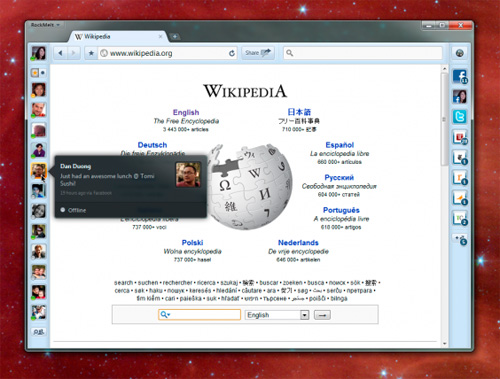Open the Twitter feed icon
The image size is (500, 379).
coord(460,117)
